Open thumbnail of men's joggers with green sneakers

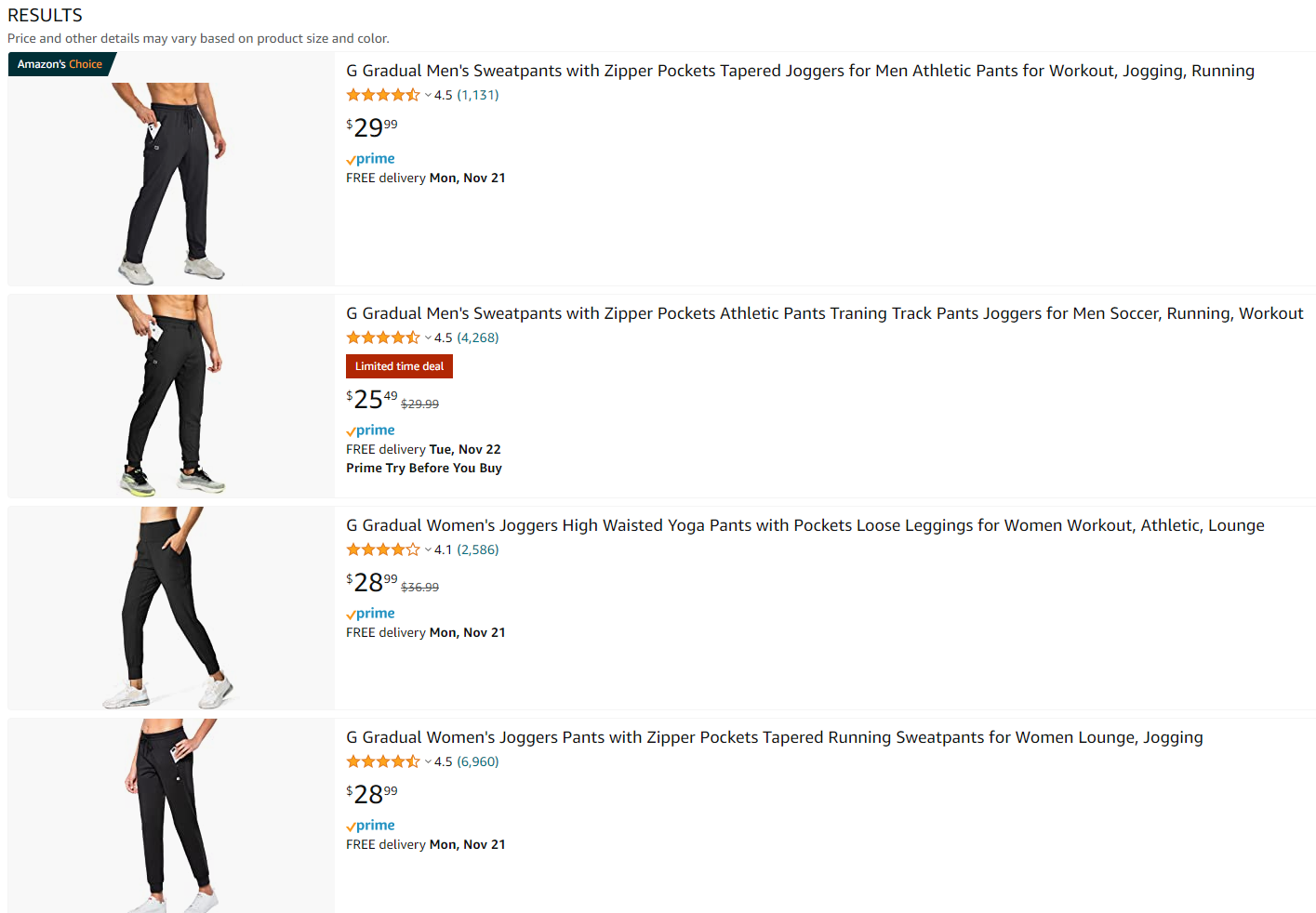tap(171, 395)
